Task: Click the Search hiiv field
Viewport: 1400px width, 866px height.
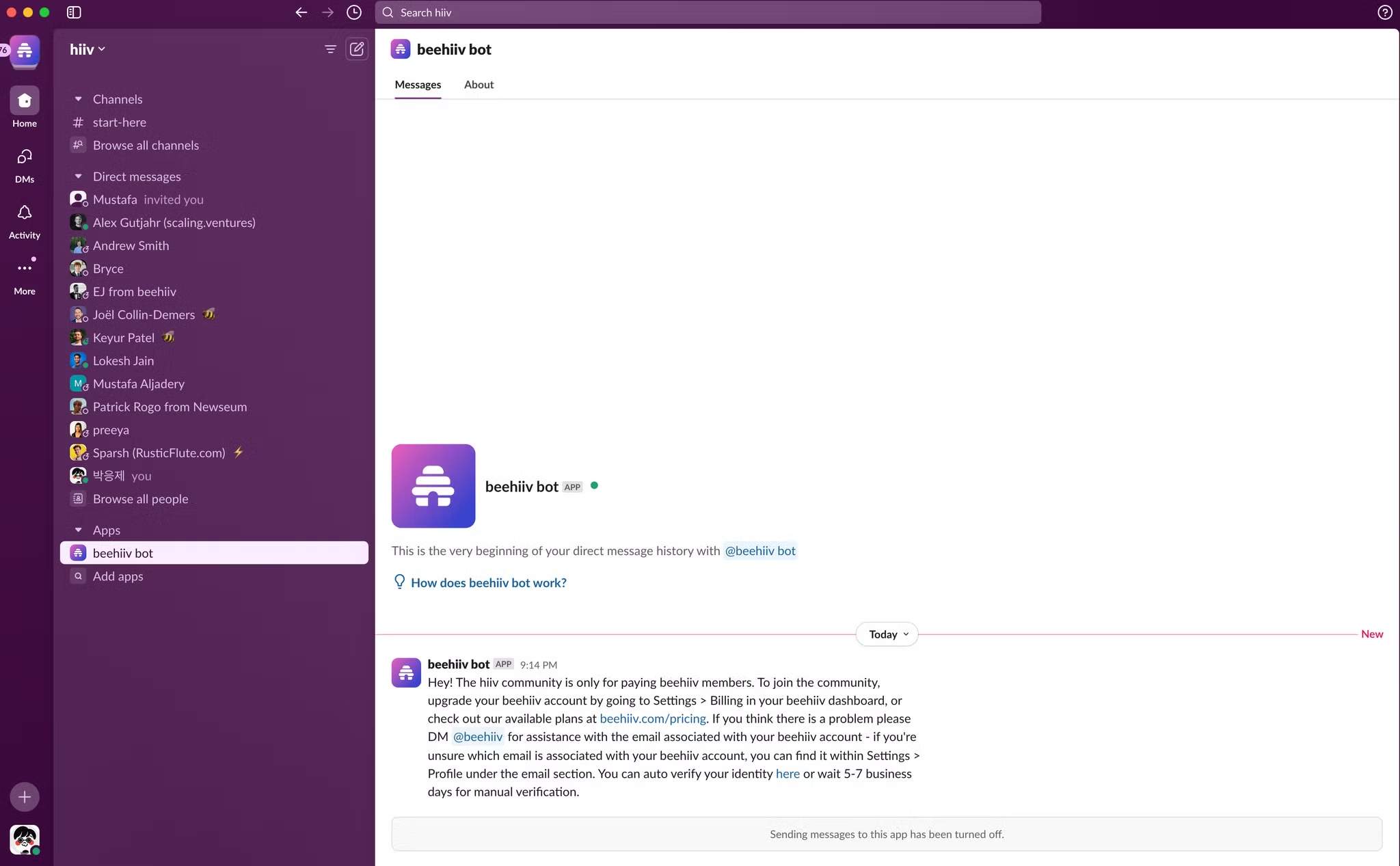Action: 708,12
